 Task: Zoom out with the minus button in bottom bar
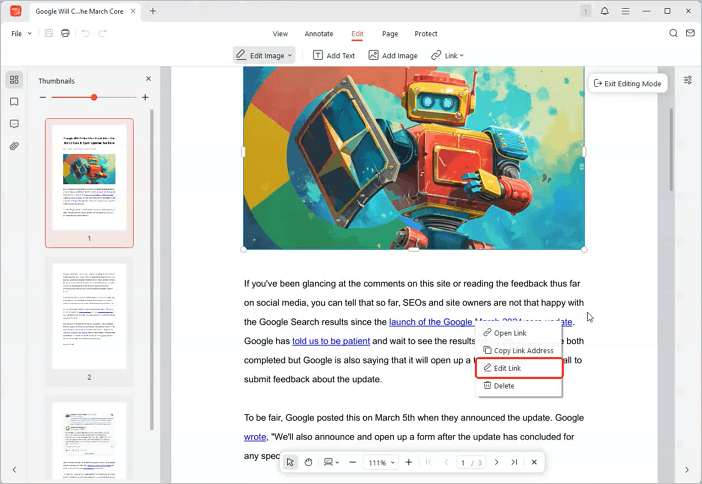pos(353,462)
